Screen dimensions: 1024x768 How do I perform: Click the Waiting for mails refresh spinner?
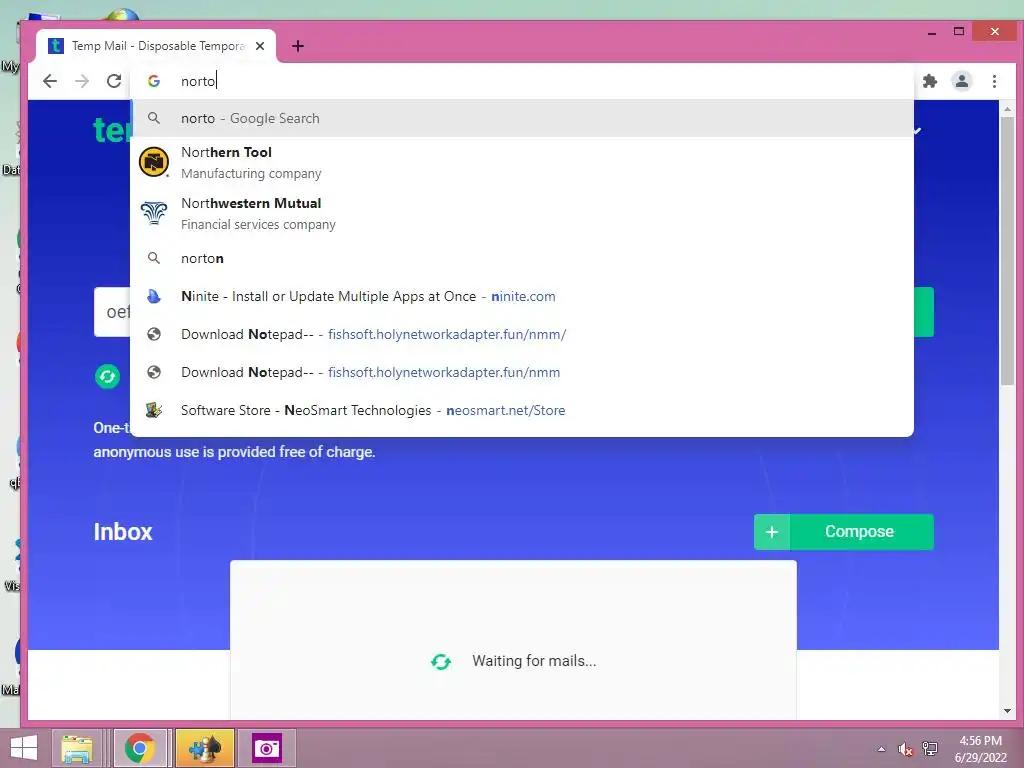pos(441,662)
